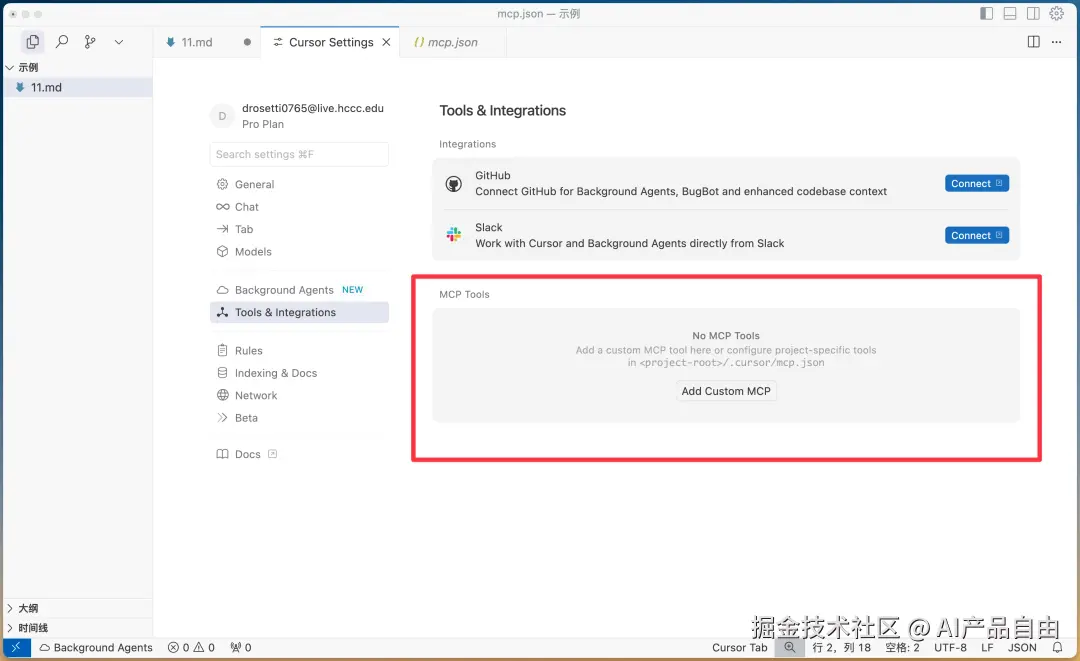
Task: Open Tab settings
Action: 299,229
